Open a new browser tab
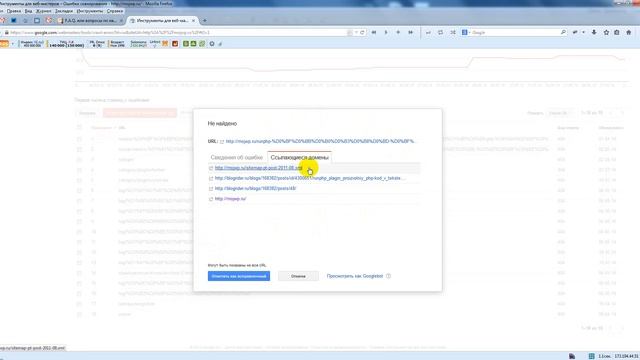Screen dimensions: 640x360 (x=204, y=20)
